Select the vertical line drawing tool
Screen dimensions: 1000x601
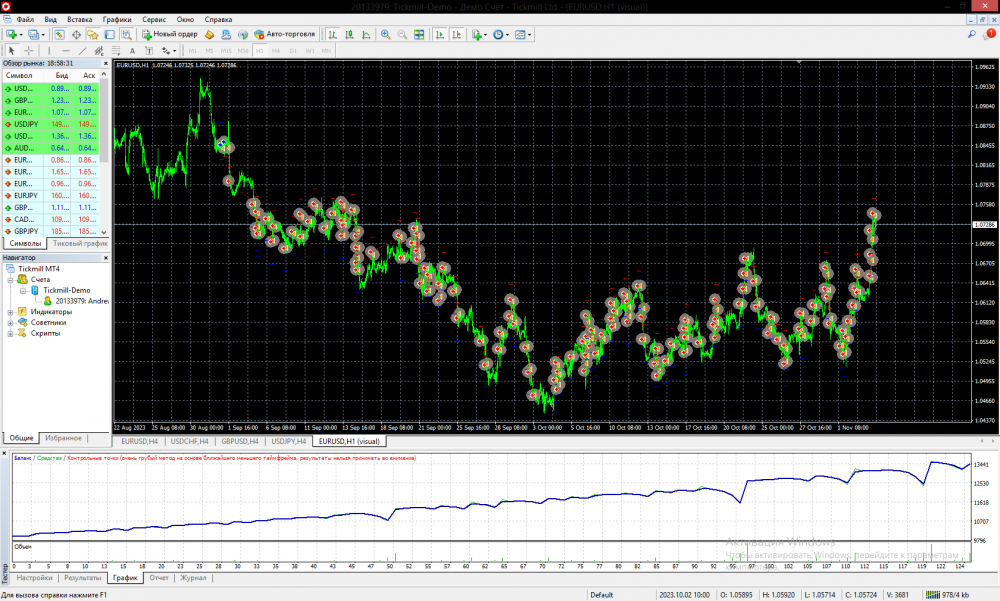point(50,50)
